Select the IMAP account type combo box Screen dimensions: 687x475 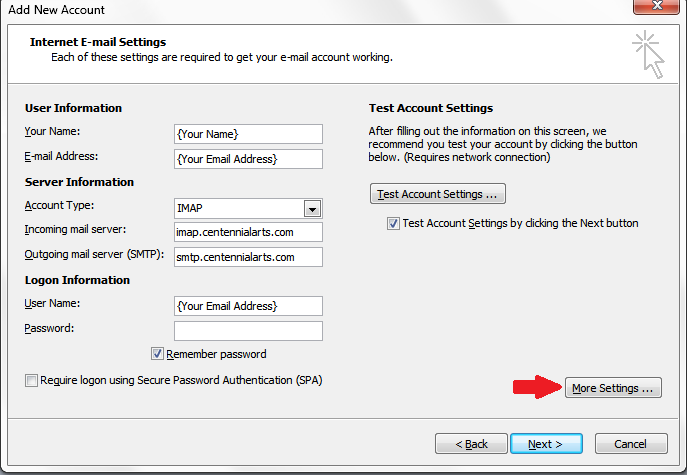248,208
